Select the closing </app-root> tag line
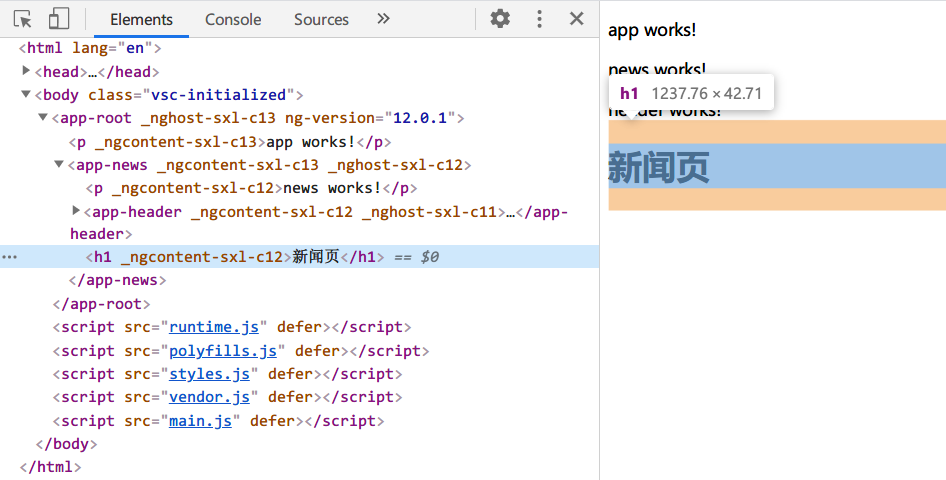The height and width of the screenshot is (480, 946). [101, 304]
